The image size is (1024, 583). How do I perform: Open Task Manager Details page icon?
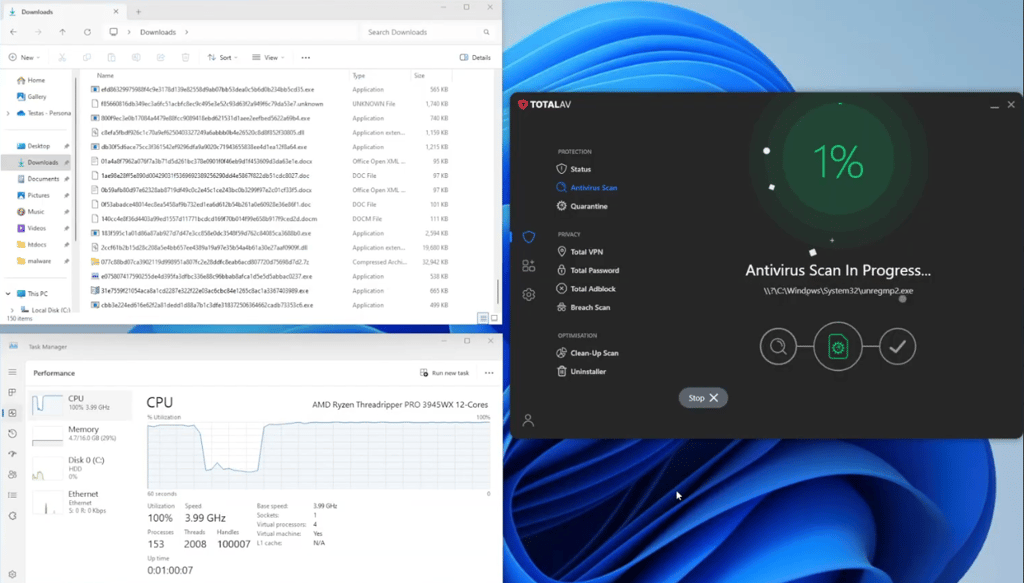point(12,496)
